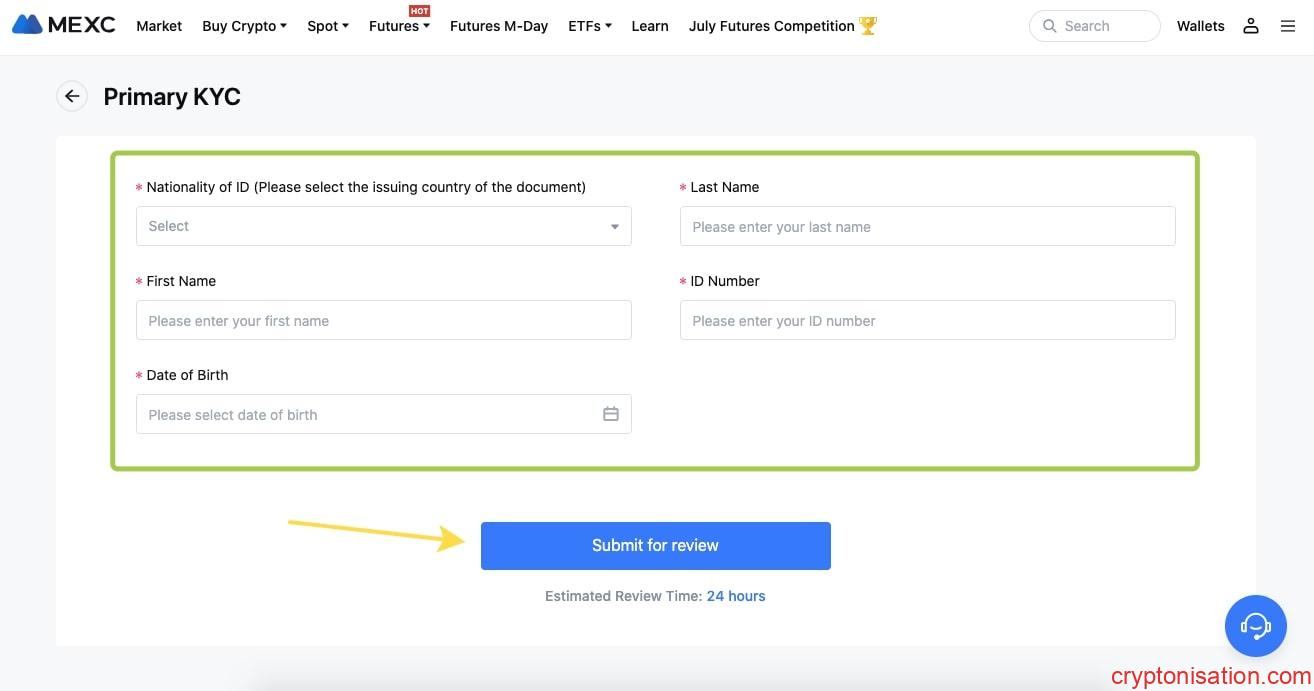Expand the Buy Crypto menu

point(244,26)
